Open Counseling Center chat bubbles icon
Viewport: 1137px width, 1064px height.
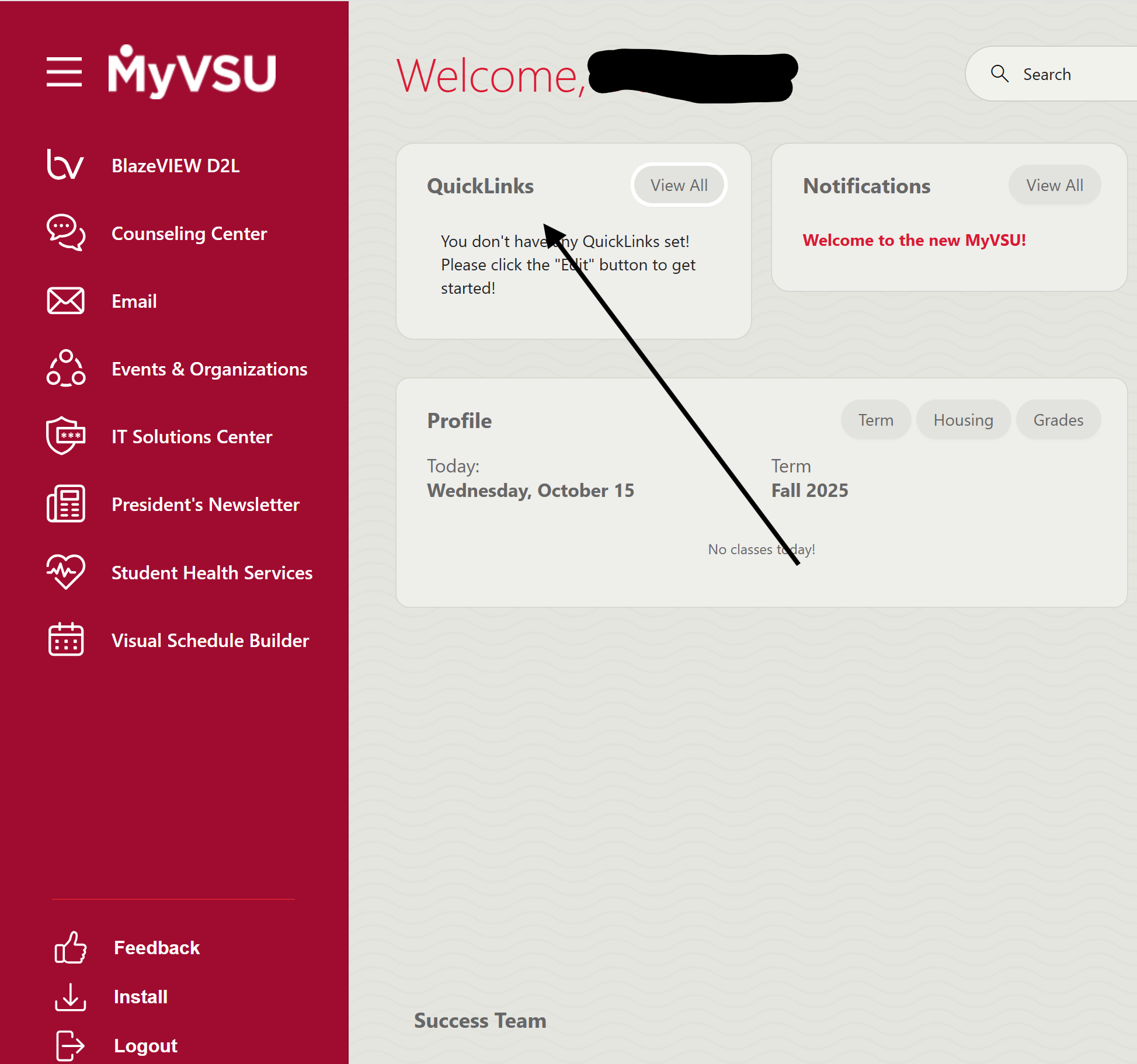click(65, 233)
